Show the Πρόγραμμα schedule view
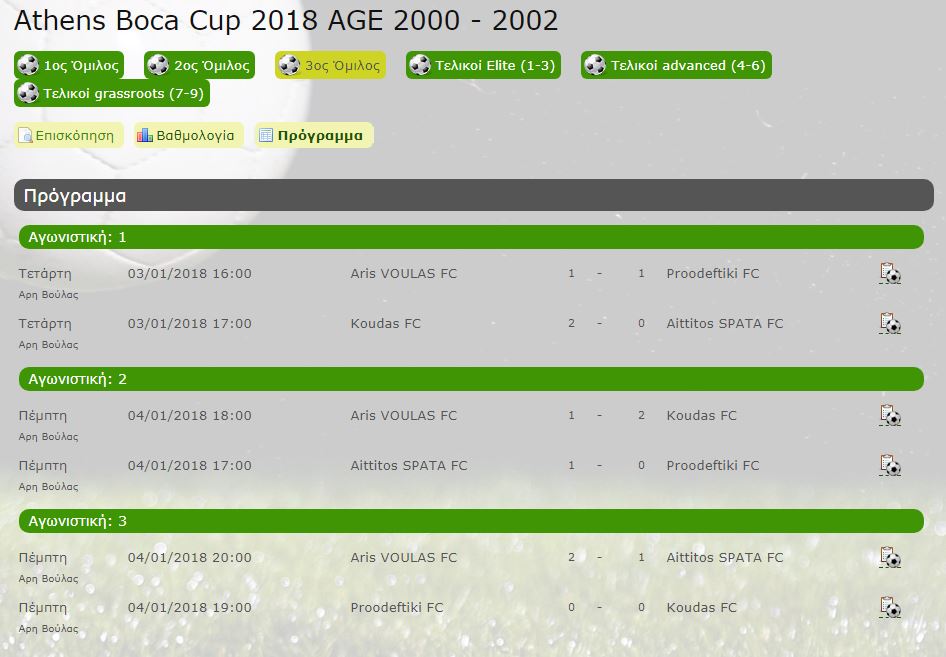The height and width of the screenshot is (657, 946). click(x=314, y=135)
